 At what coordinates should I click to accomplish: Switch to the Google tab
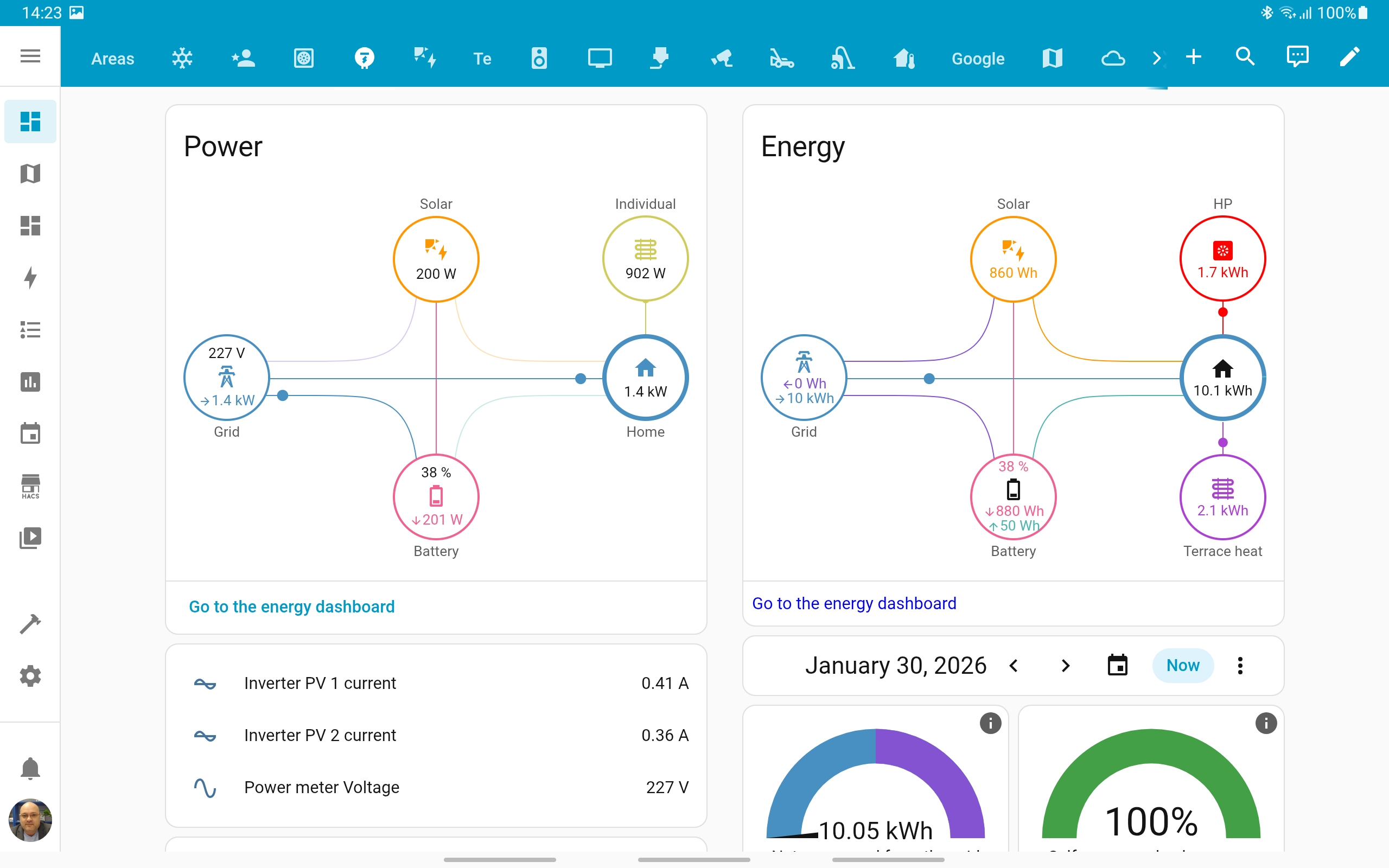[978, 58]
